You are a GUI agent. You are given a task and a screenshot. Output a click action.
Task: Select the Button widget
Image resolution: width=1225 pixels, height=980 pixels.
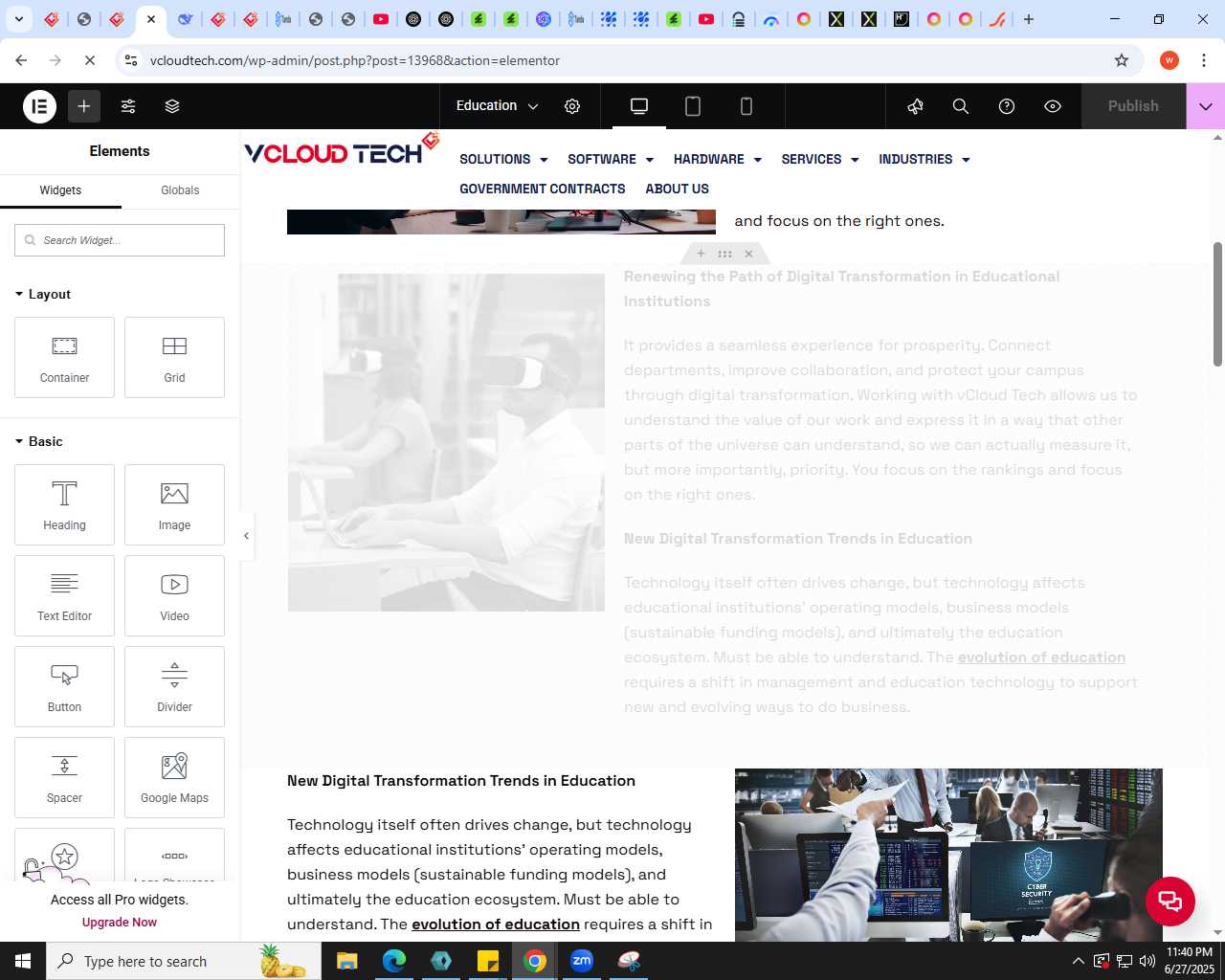64,686
